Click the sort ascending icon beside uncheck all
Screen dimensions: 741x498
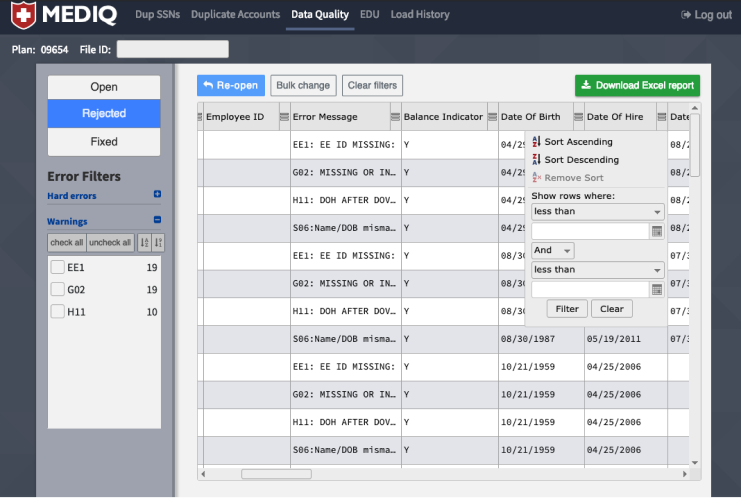pyautogui.click(x=142, y=242)
